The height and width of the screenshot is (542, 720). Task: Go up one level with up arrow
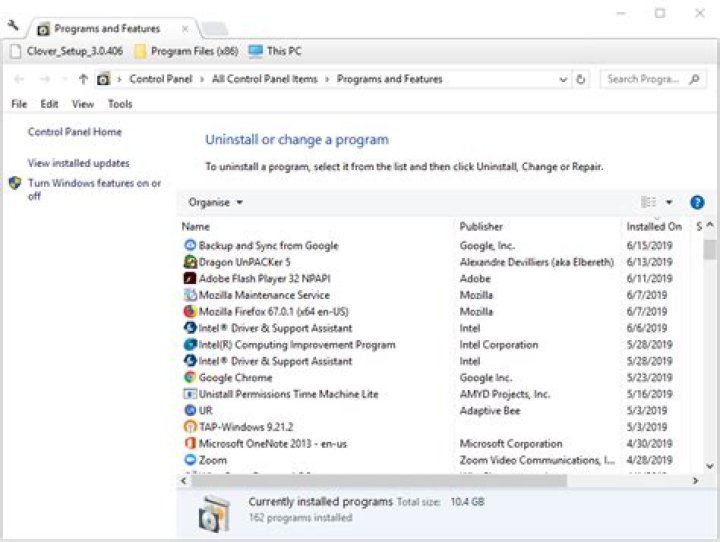click(83, 79)
